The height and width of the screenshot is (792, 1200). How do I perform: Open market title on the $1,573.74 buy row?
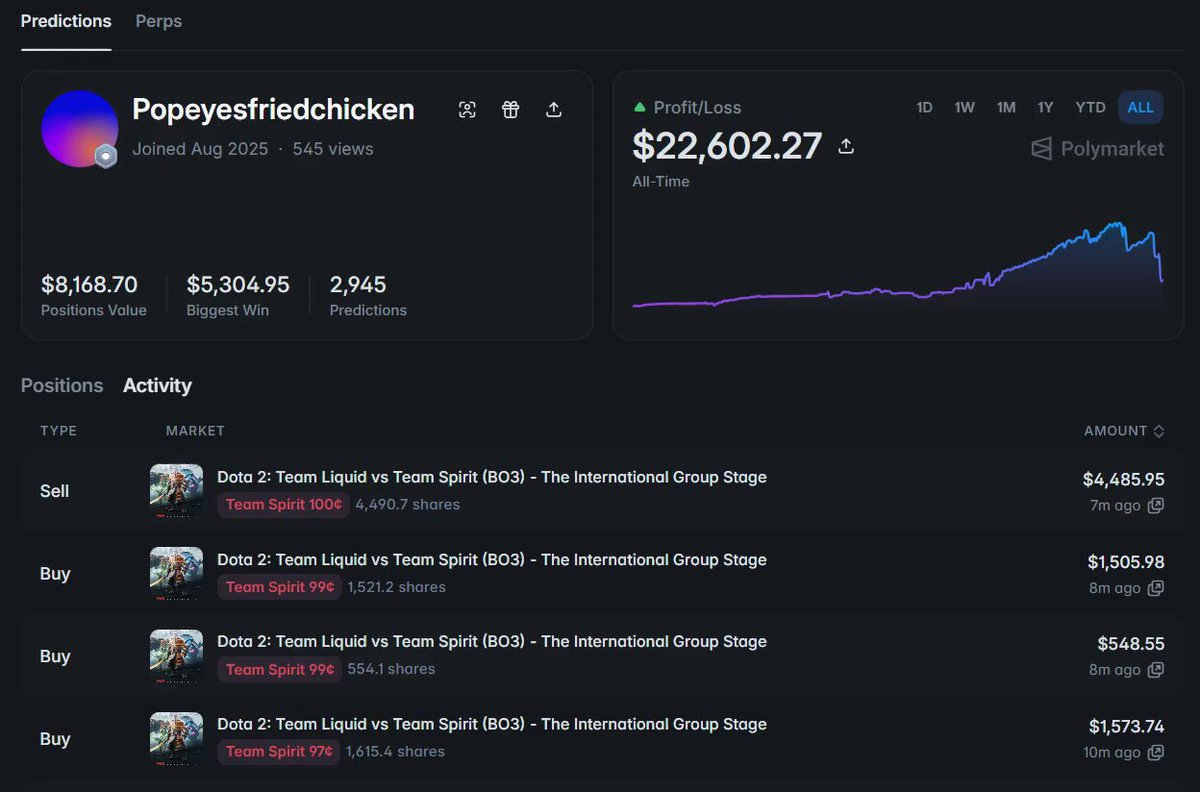[x=492, y=724]
